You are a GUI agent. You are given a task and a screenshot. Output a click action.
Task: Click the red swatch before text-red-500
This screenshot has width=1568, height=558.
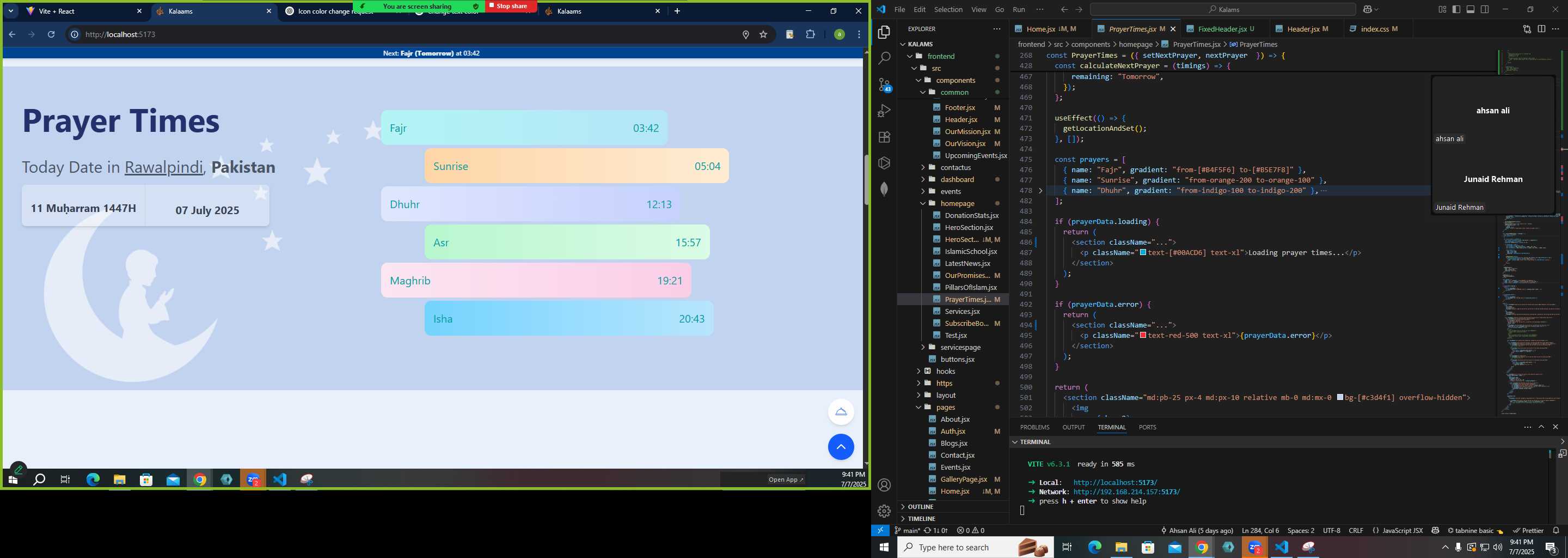coord(1143,335)
